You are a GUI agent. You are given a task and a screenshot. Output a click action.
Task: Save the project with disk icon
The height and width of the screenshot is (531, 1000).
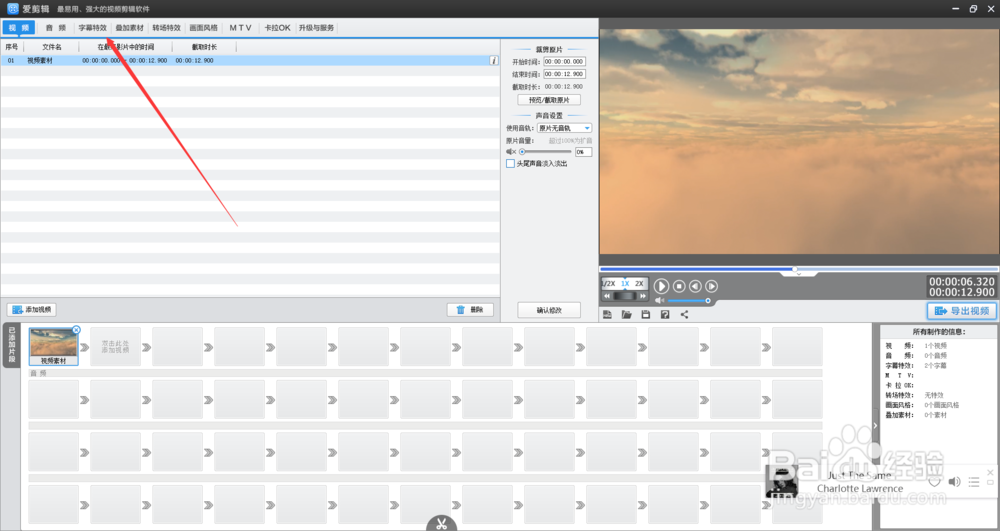coord(645,314)
